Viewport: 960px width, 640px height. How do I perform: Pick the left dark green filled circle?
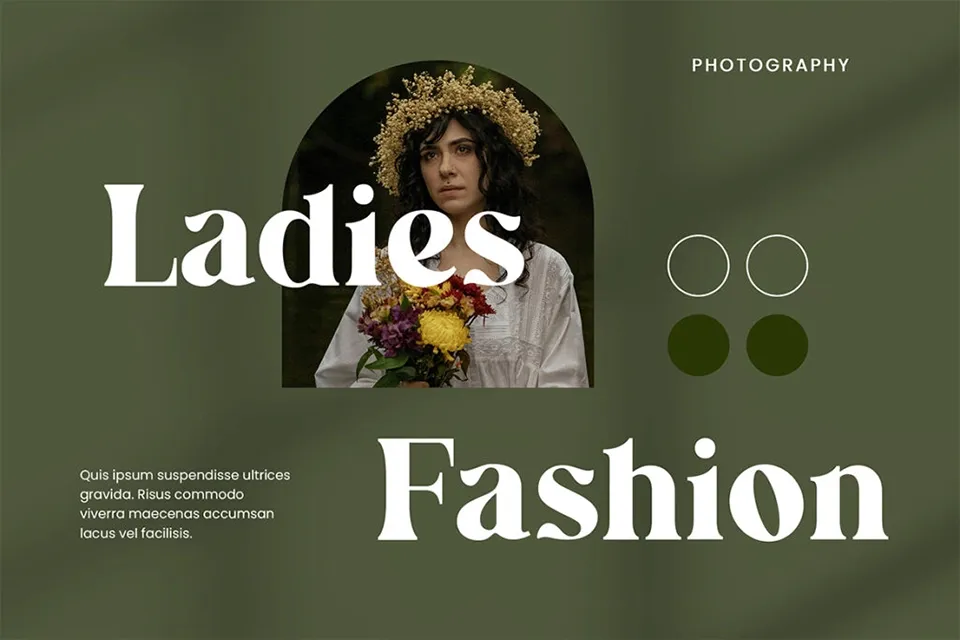tap(698, 345)
